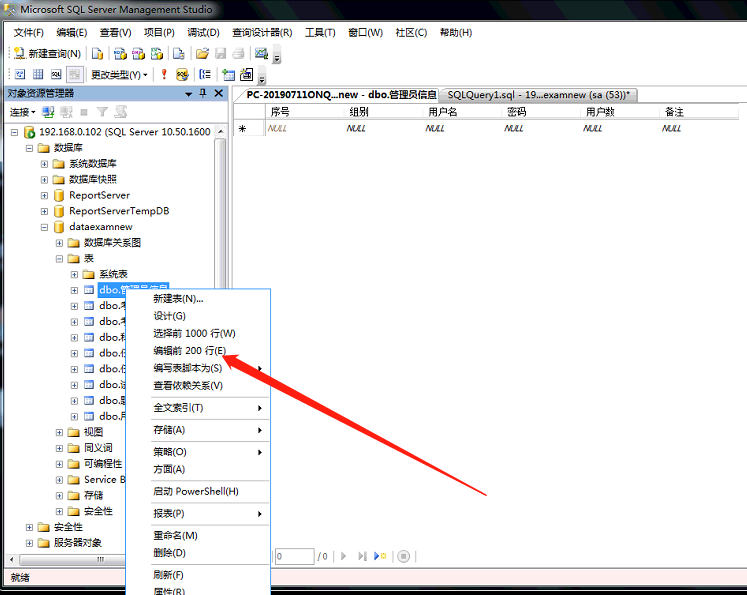Click the 新建查询 (New Query) toolbar button
Viewport: 747px width, 595px height.
[x=47, y=53]
